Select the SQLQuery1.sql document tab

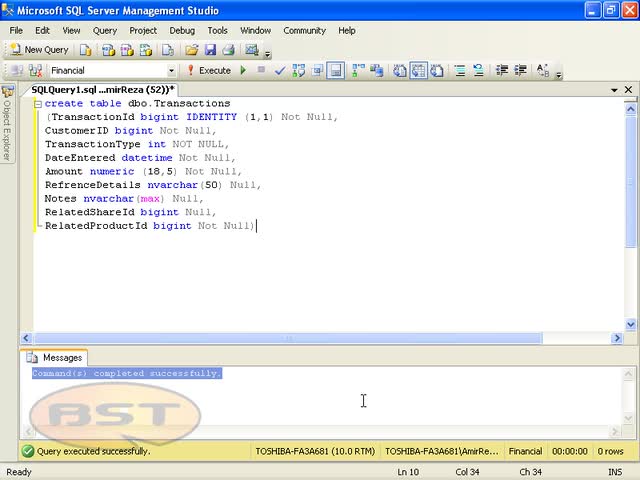click(x=102, y=89)
